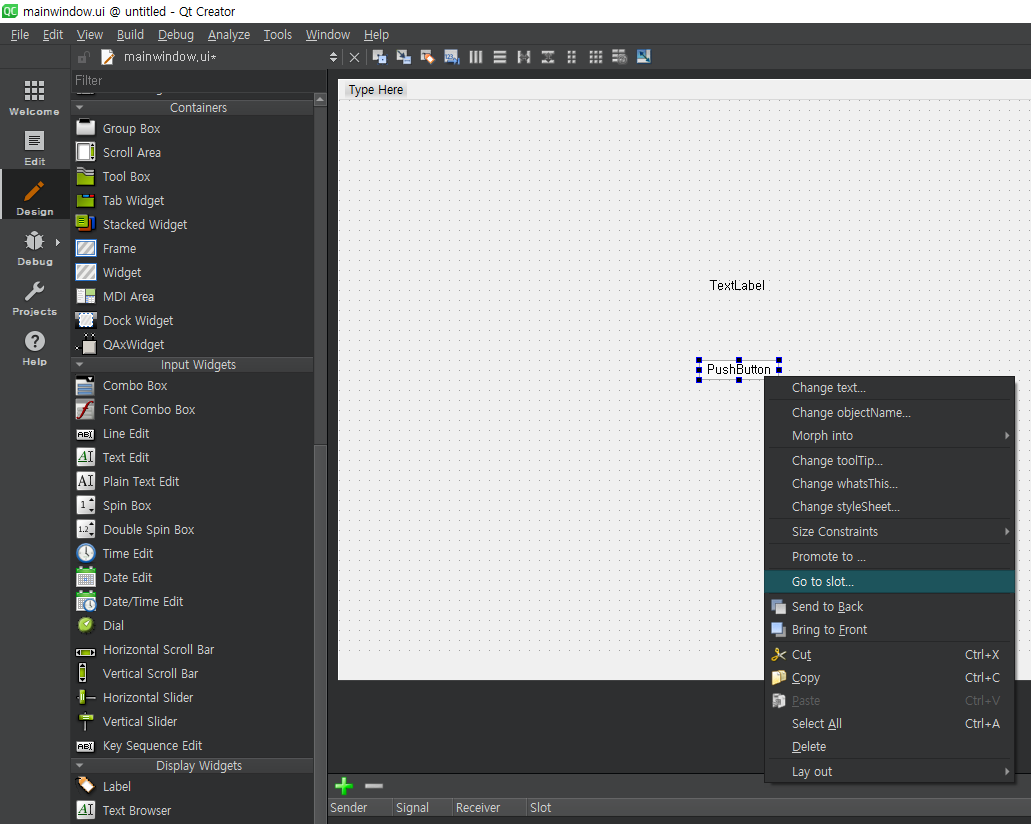Viewport: 1031px width, 824px height.
Task: Open the Debug mode in sidebar
Action: tap(34, 248)
